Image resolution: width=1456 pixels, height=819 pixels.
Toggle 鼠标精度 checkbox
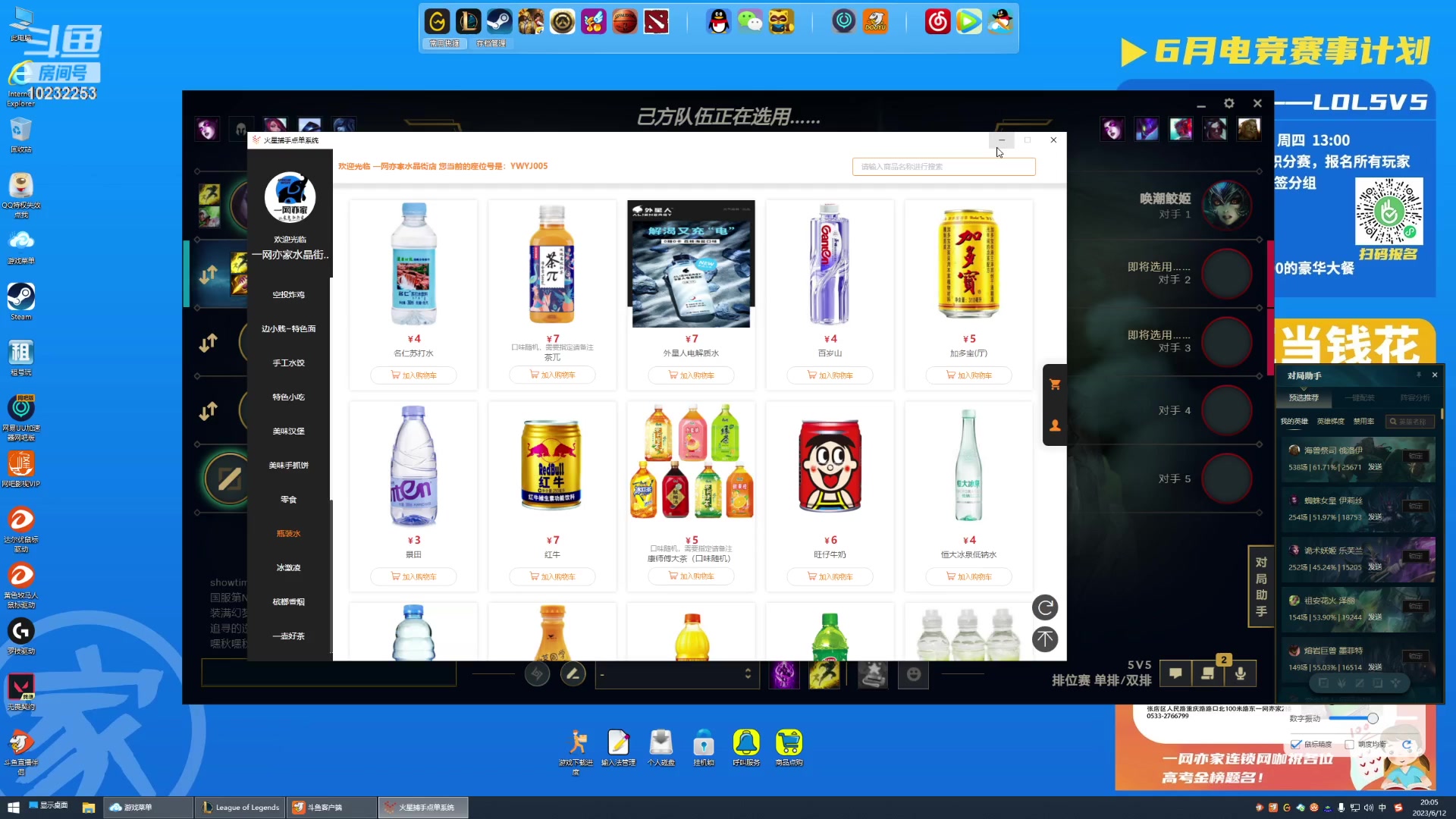click(x=1296, y=744)
